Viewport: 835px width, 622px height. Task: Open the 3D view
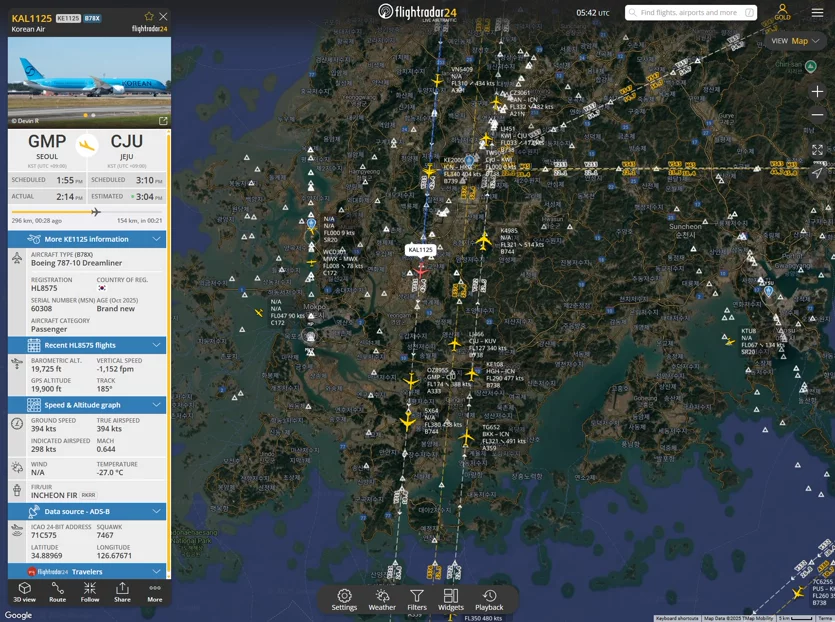tap(24, 592)
